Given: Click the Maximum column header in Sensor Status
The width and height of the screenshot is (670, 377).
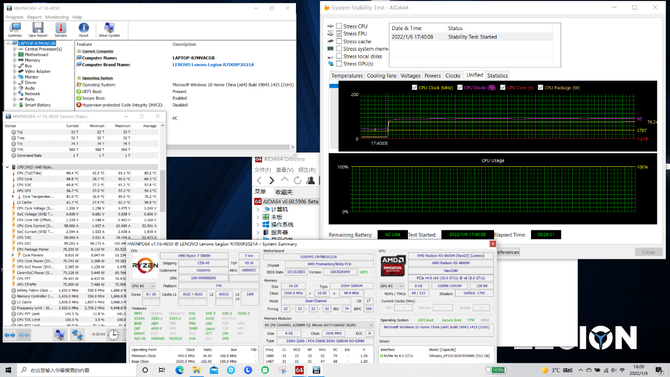Looking at the screenshot, I should (x=122, y=126).
